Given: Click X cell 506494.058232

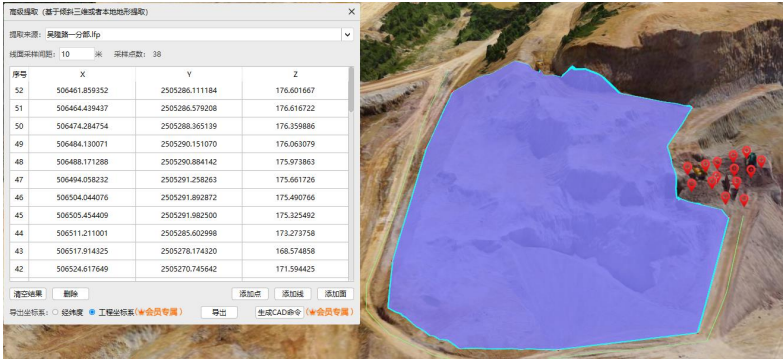Looking at the screenshot, I should pos(82,180).
